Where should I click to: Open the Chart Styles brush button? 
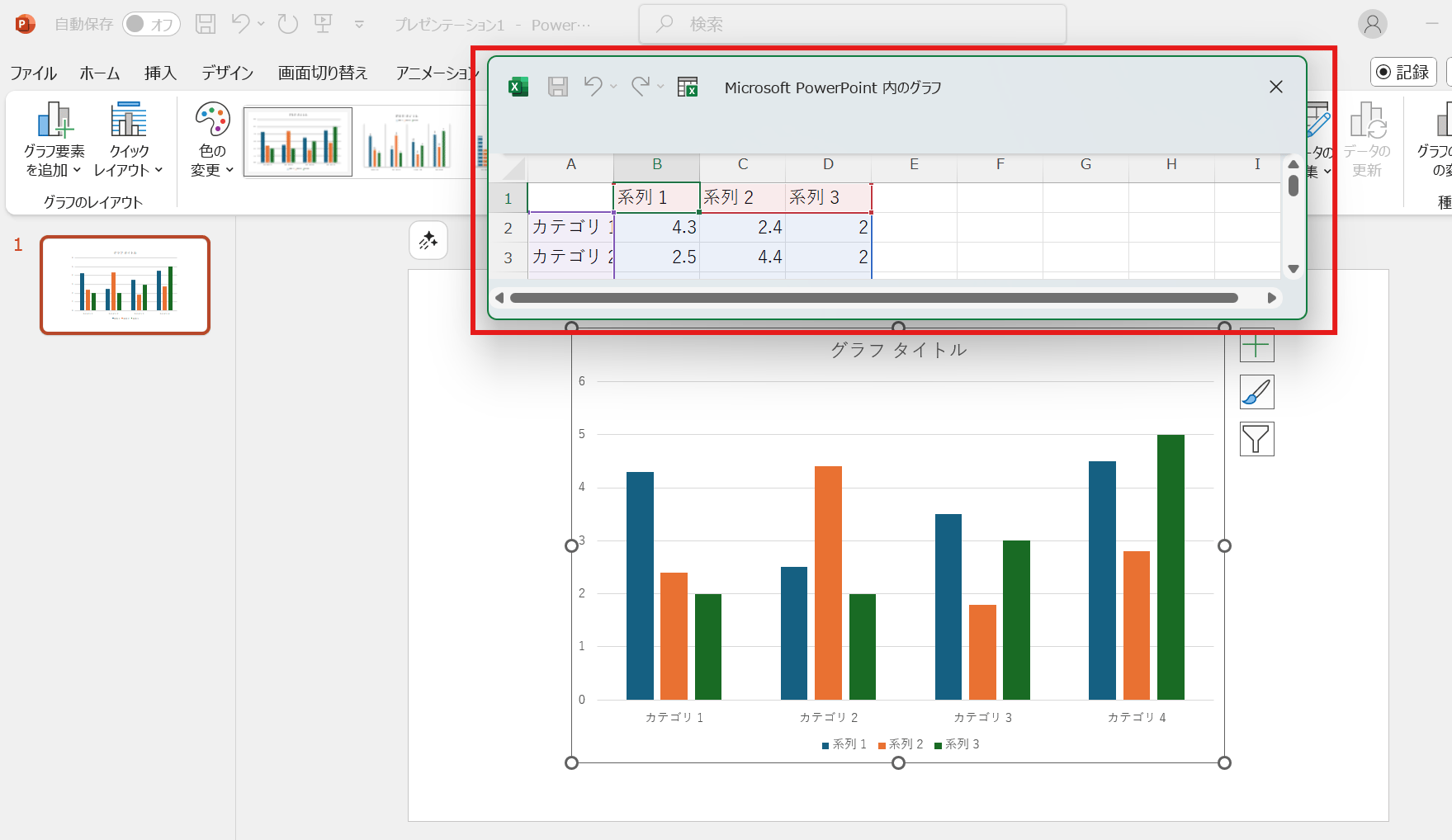1256,392
